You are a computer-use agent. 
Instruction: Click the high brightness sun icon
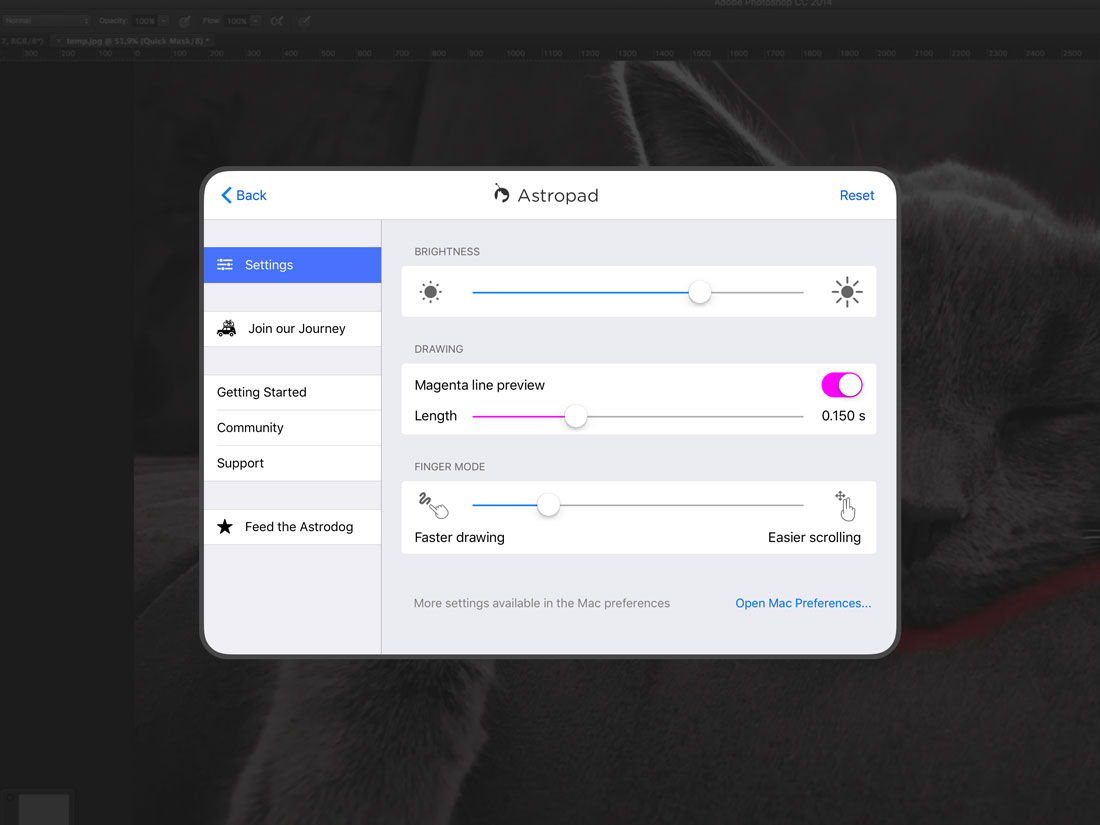(847, 292)
